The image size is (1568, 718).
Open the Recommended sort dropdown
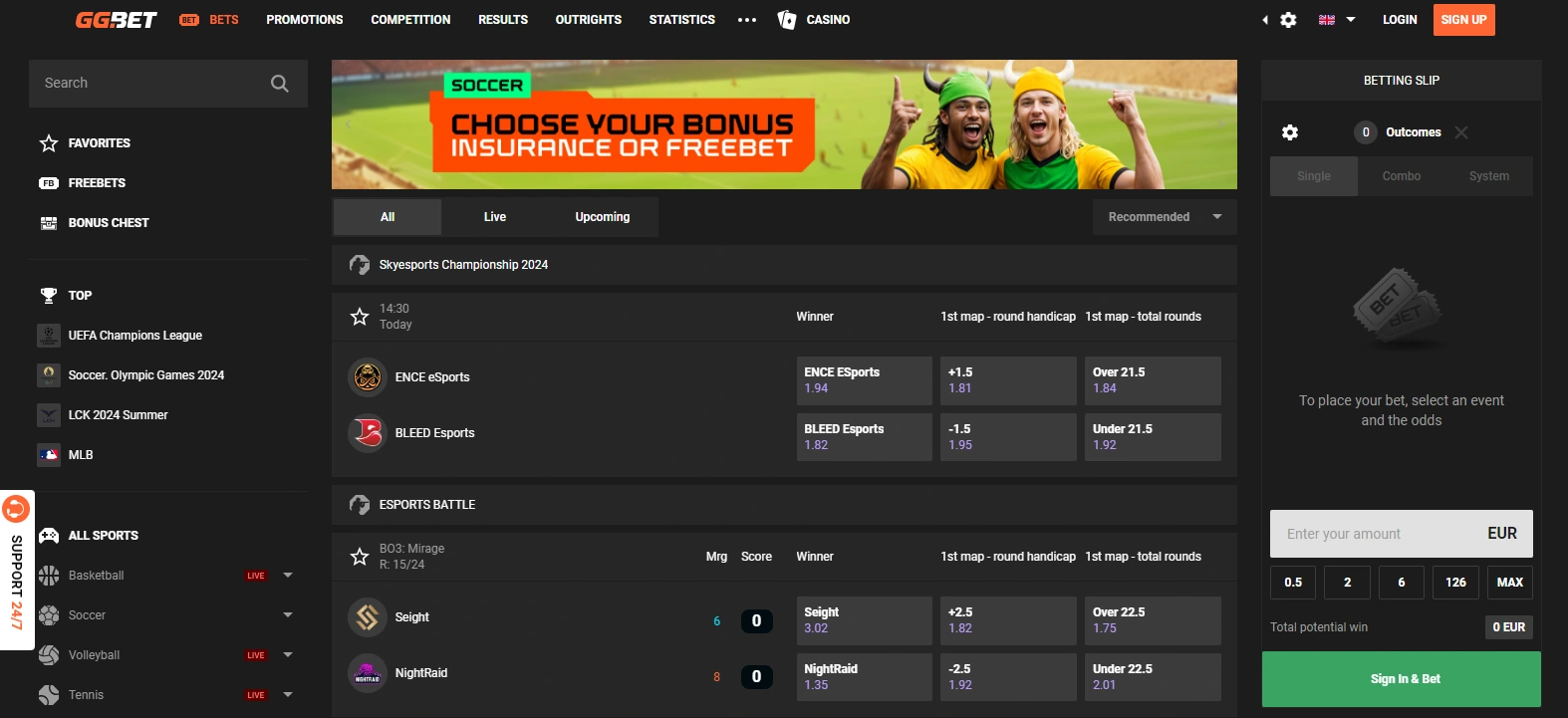pyautogui.click(x=1165, y=217)
